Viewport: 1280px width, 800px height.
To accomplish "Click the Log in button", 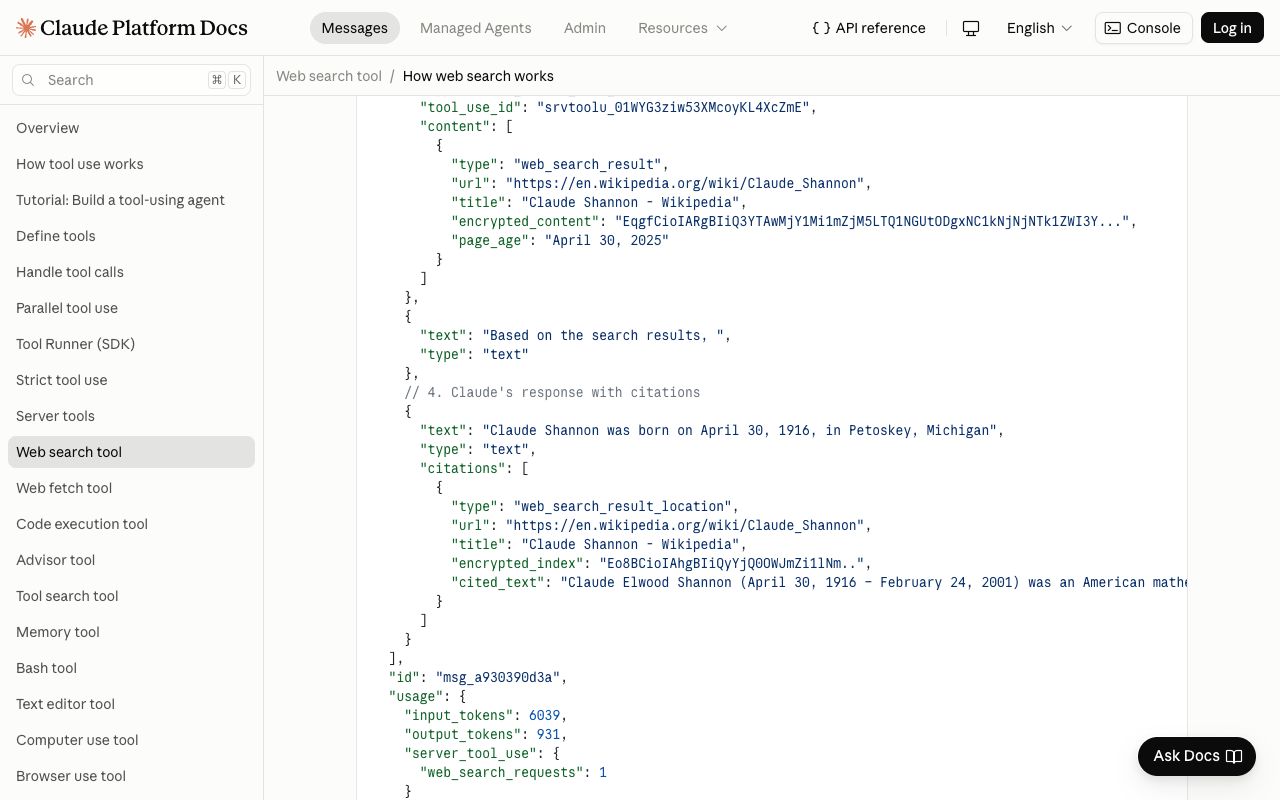I will click(1232, 28).
